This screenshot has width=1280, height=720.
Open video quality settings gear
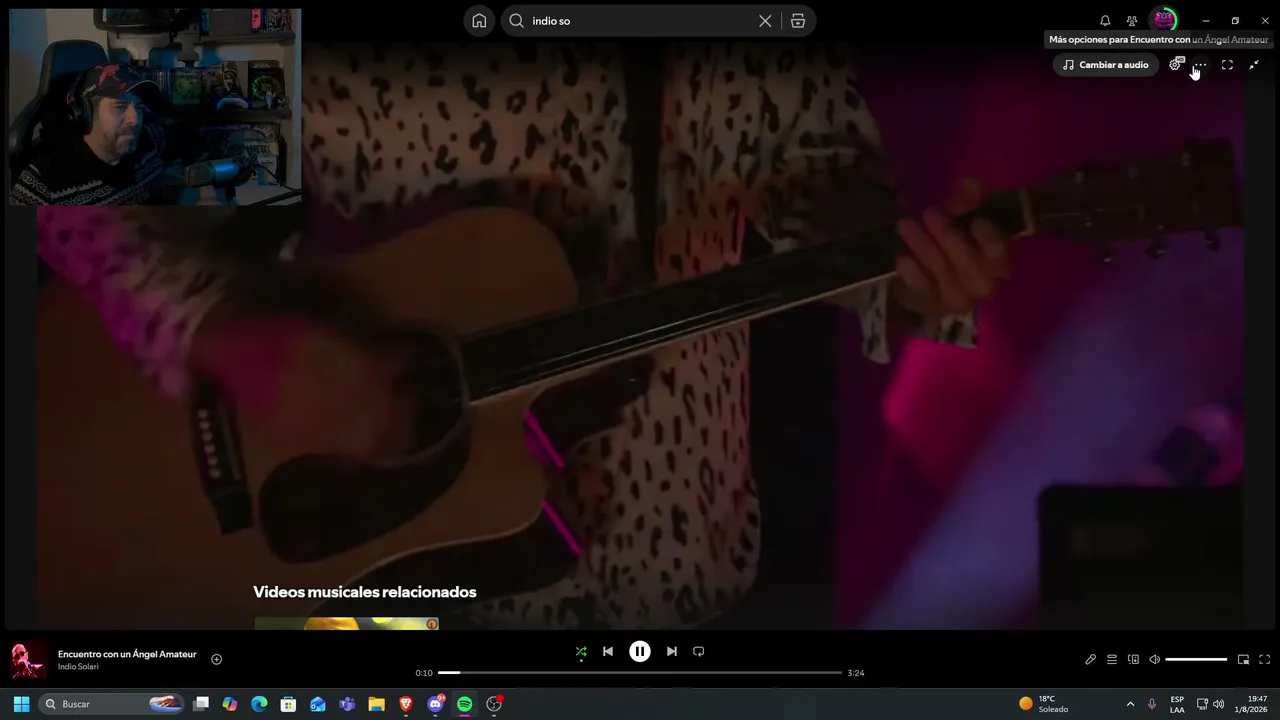(1177, 64)
